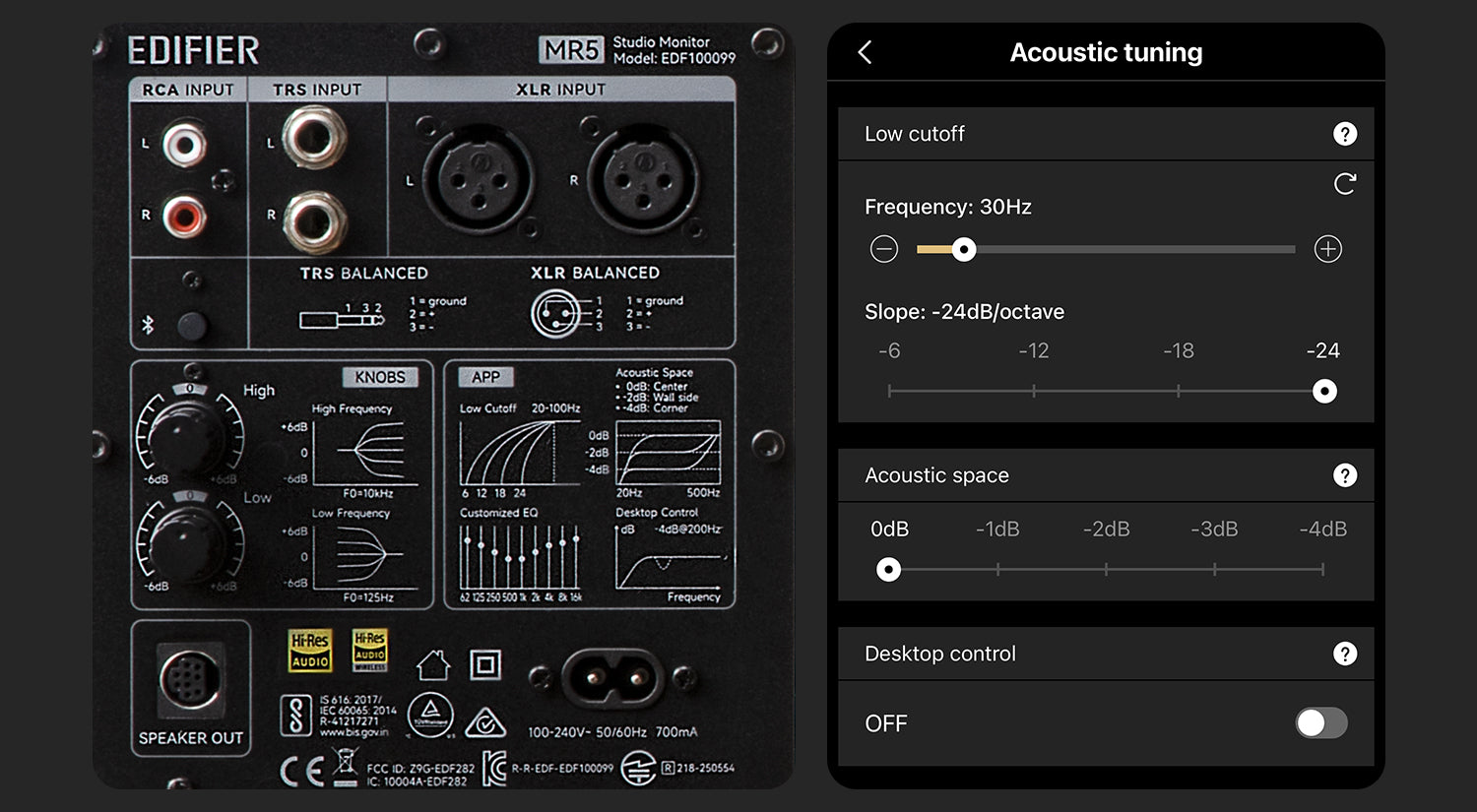1477x812 pixels.
Task: Set slope to -12 dB/octave
Action: pyautogui.click(x=1034, y=391)
